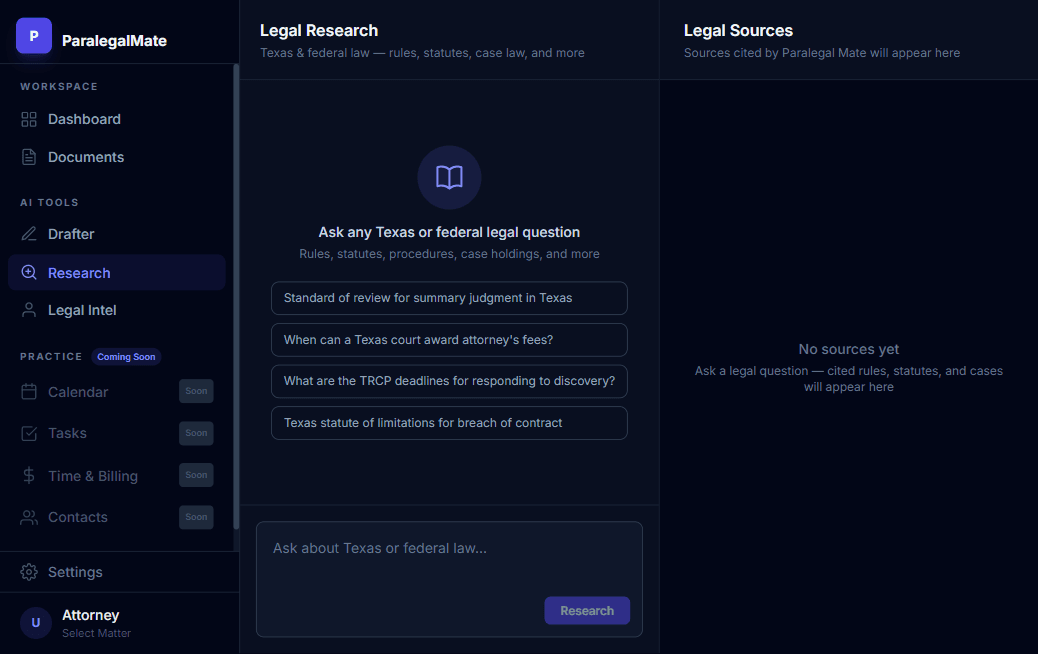Click the Settings gear icon
The image size is (1038, 654).
[x=29, y=572]
